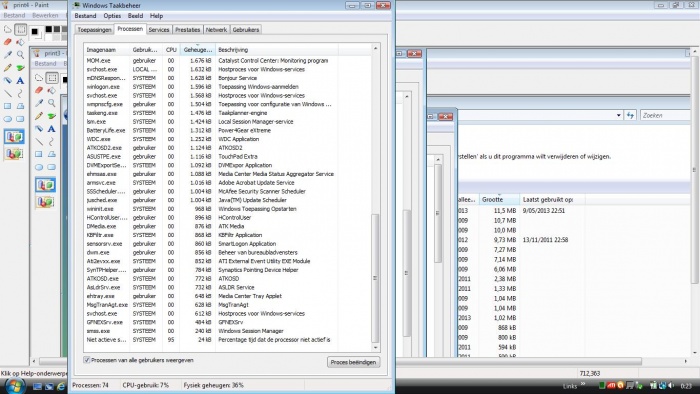Image resolution: width=700 pixels, height=394 pixels.
Task: Select the Ellipse tool in print4 Paint
Action: pyautogui.click(x=8, y=119)
